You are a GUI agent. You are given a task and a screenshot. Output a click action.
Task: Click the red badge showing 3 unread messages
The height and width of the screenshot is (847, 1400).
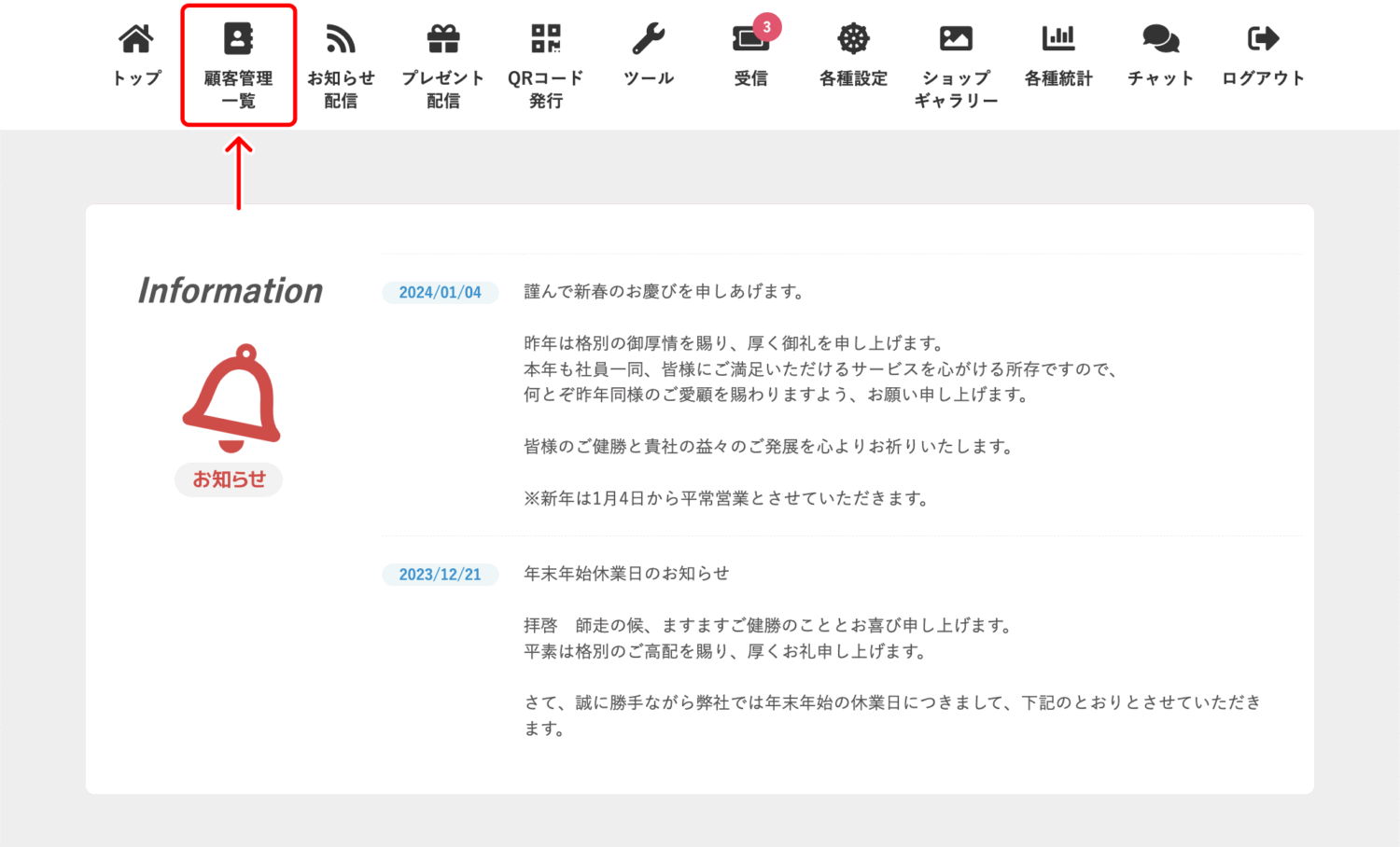coord(767,26)
